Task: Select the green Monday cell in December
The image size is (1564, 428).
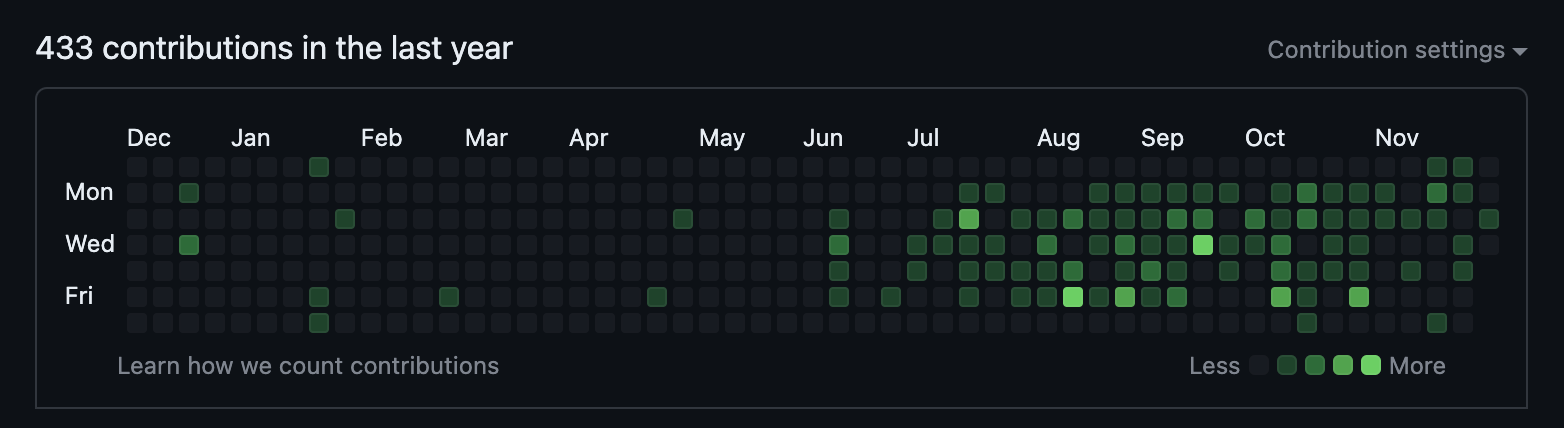Action: tap(189, 193)
